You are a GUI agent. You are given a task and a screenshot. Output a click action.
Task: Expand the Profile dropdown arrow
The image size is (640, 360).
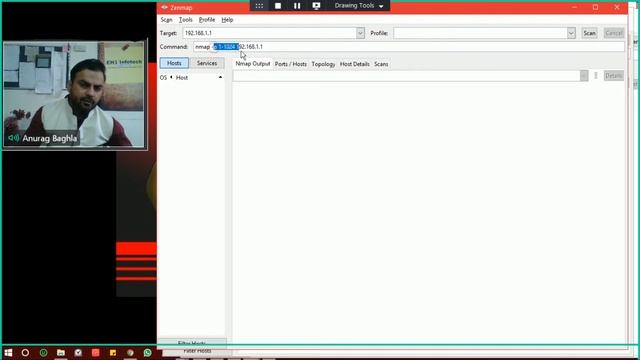pyautogui.click(x=571, y=33)
